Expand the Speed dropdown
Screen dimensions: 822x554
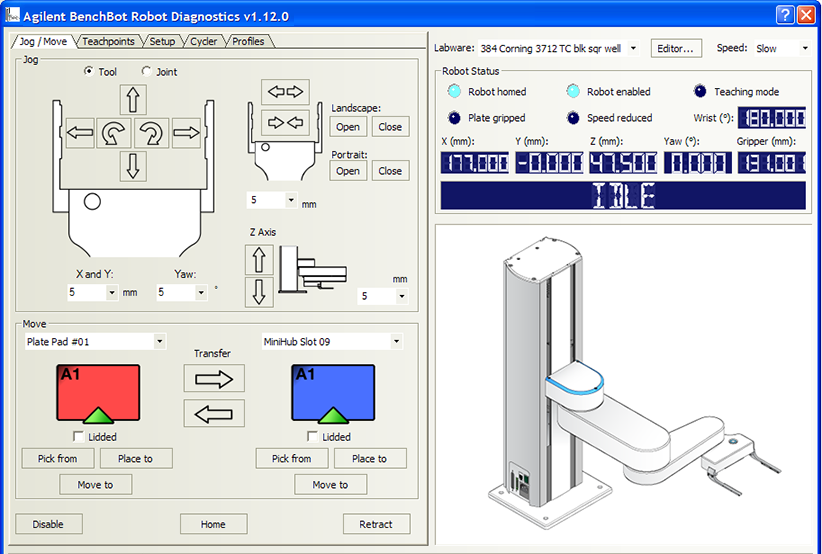(804, 48)
